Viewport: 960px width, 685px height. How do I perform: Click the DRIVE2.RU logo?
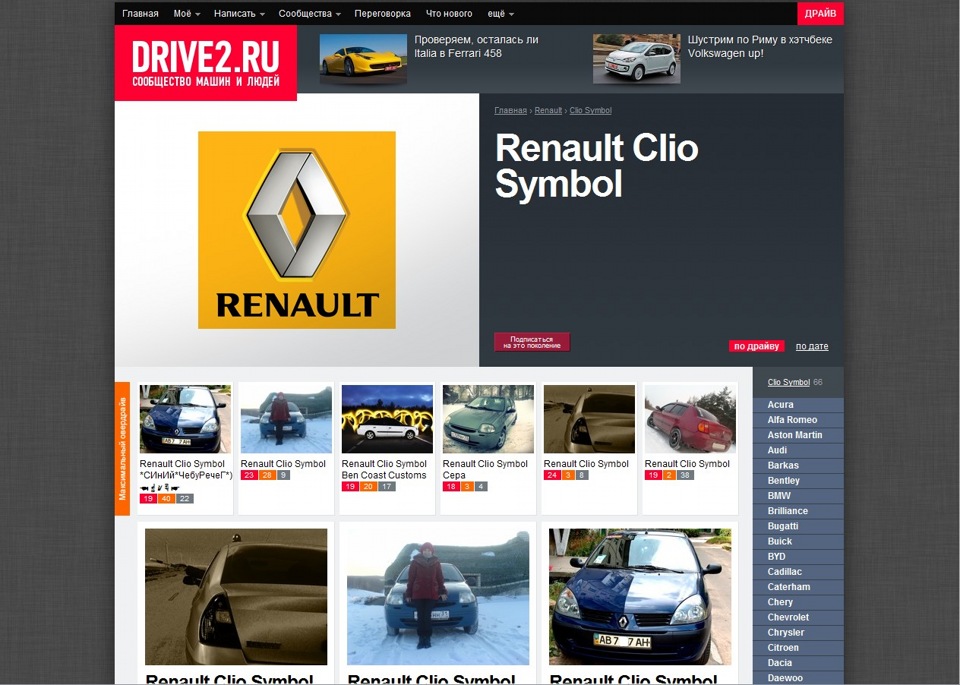[206, 62]
